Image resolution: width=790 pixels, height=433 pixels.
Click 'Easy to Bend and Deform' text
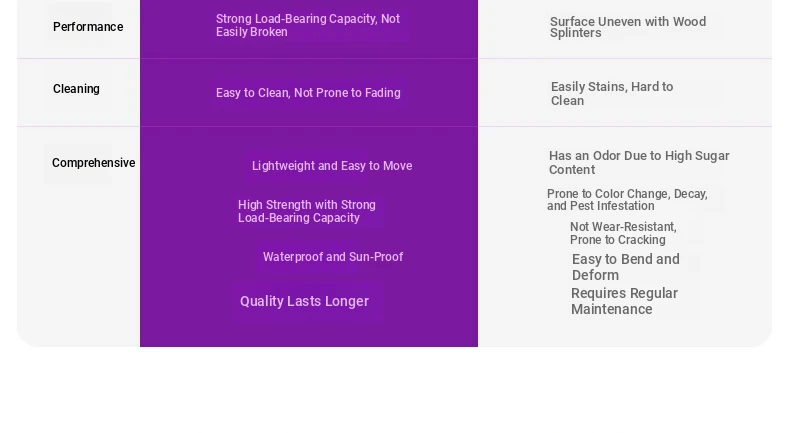click(x=626, y=267)
